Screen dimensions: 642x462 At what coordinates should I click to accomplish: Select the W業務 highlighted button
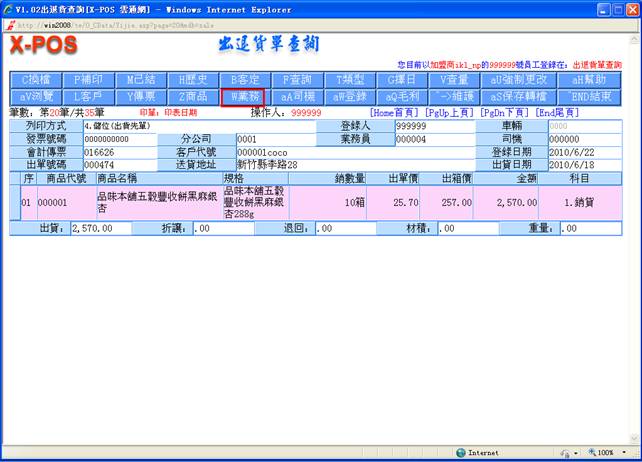pos(245,97)
